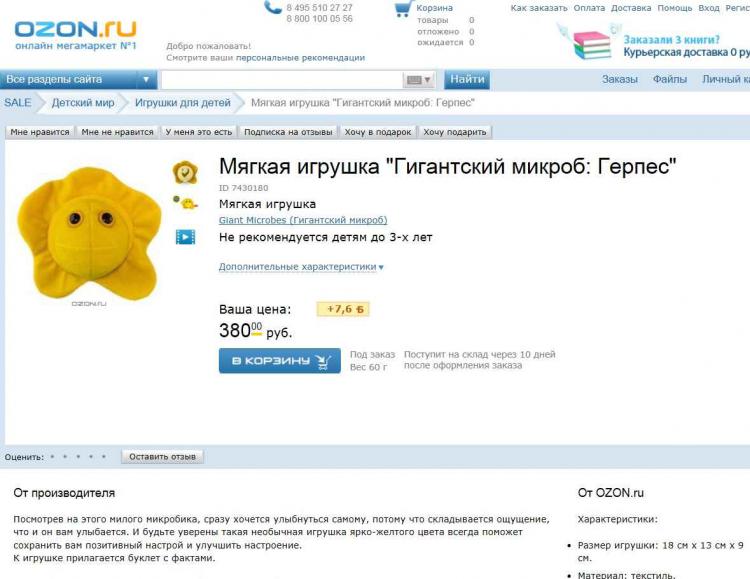Open the Giant Microbes brand link
The image size is (750, 579).
click(x=303, y=220)
